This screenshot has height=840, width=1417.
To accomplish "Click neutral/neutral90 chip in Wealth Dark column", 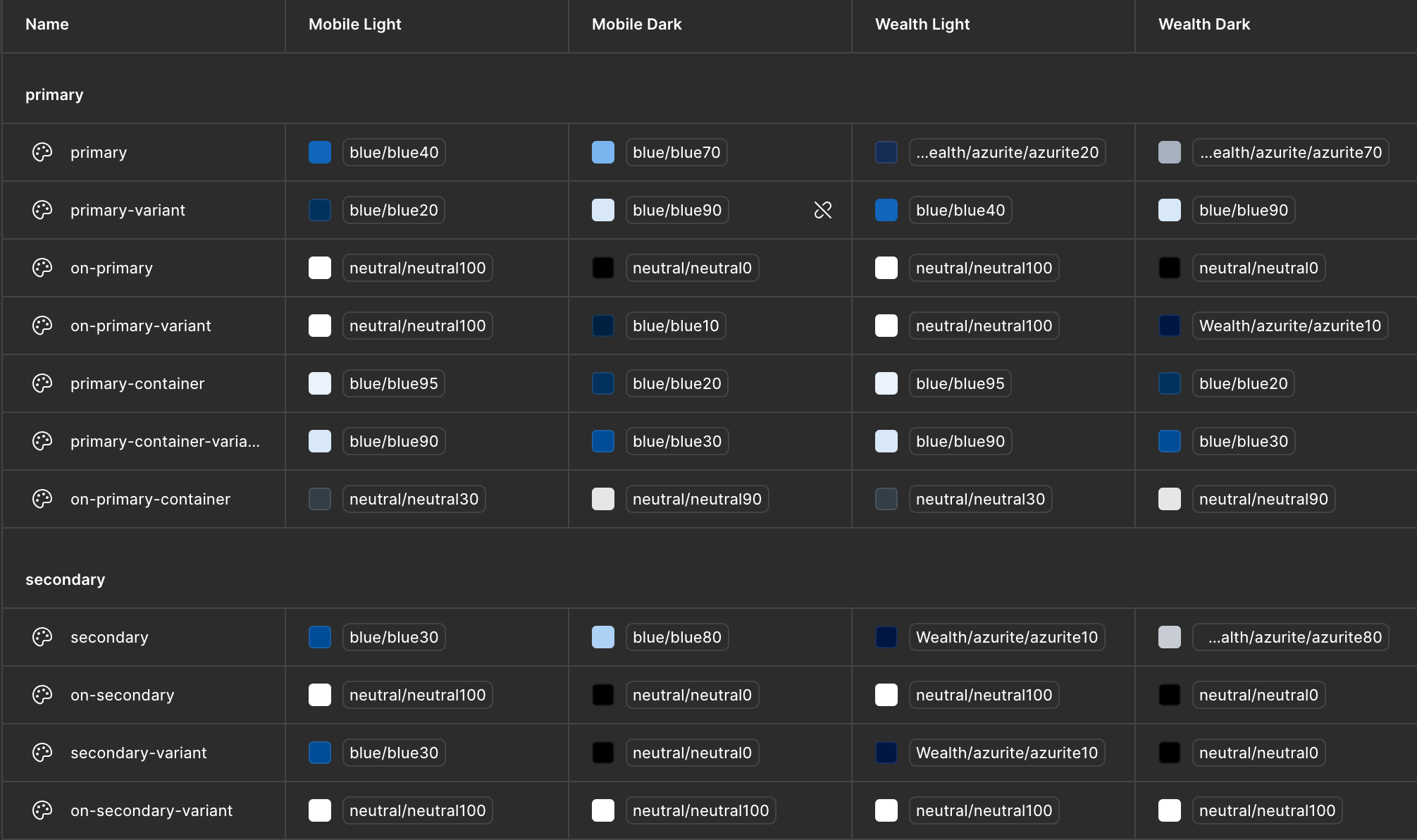I will (1263, 499).
